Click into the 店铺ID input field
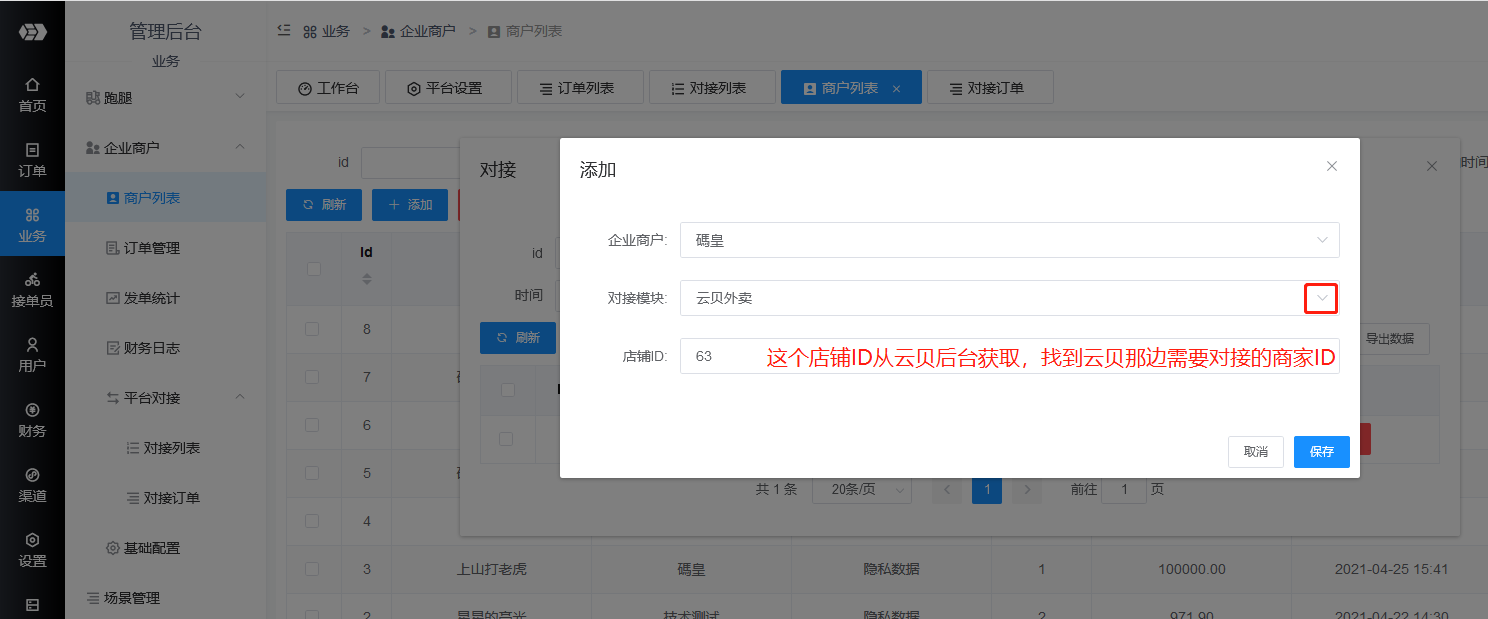The width and height of the screenshot is (1488, 619). 1009,356
